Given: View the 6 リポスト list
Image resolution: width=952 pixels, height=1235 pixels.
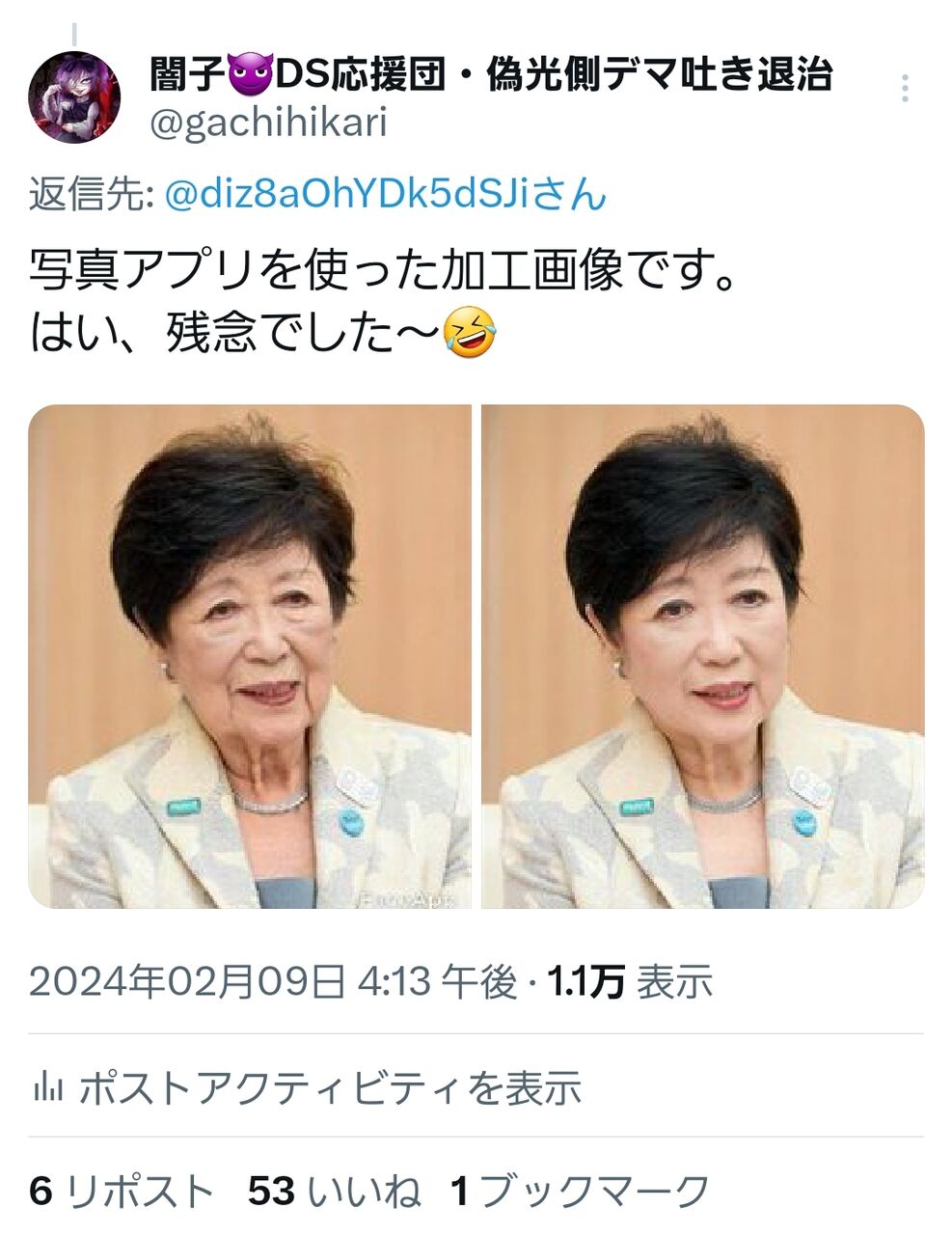Looking at the screenshot, I should tap(122, 1192).
